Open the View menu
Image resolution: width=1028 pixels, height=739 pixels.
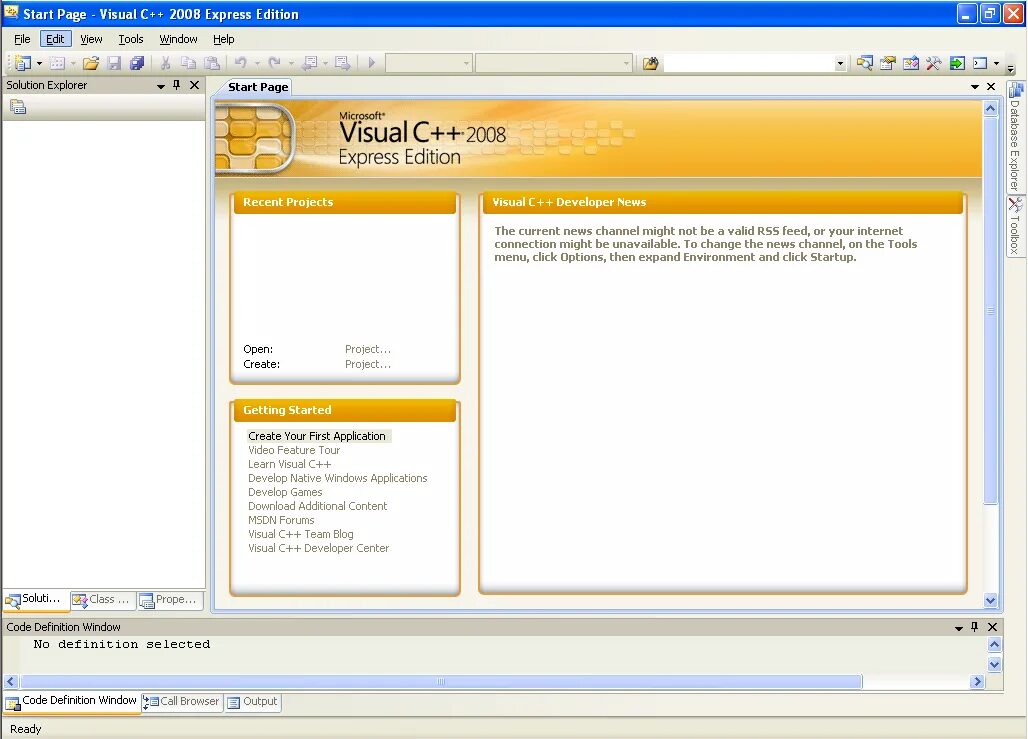point(91,39)
